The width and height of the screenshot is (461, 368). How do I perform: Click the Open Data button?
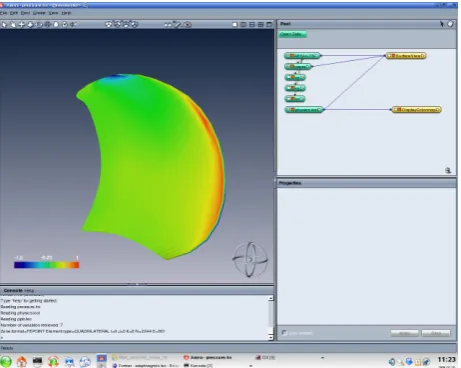coord(292,34)
